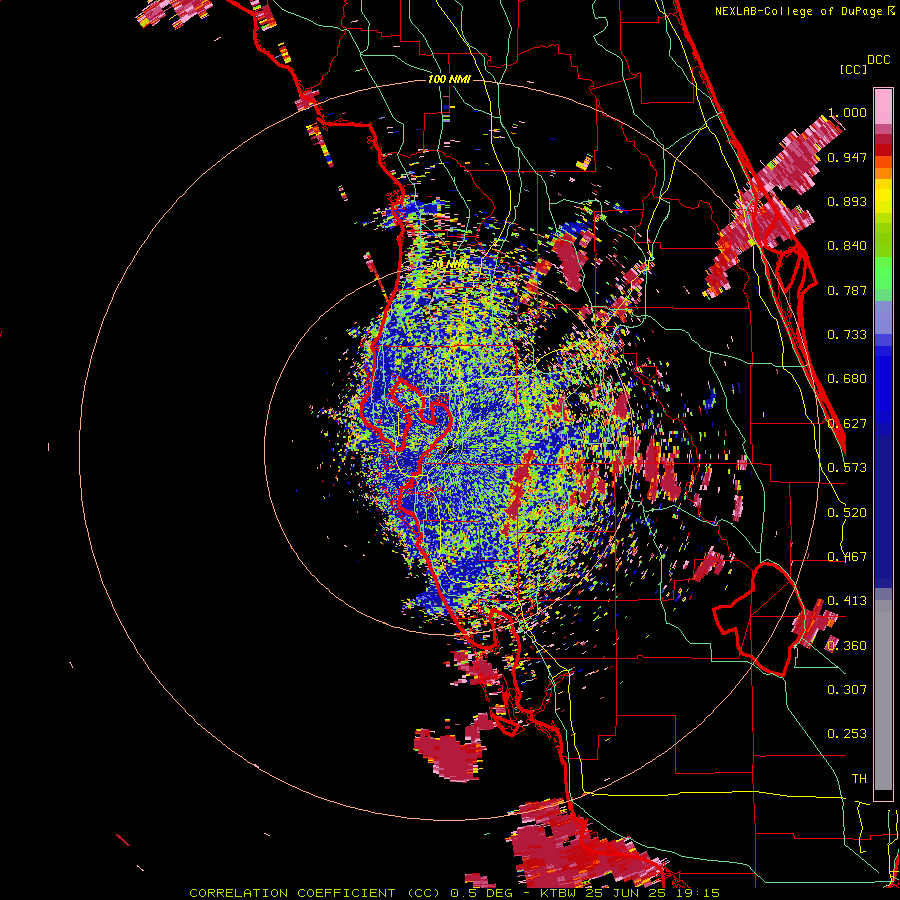900x900 pixels.
Task: Pick the gray color bar segment
Action: pyautogui.click(x=883, y=695)
